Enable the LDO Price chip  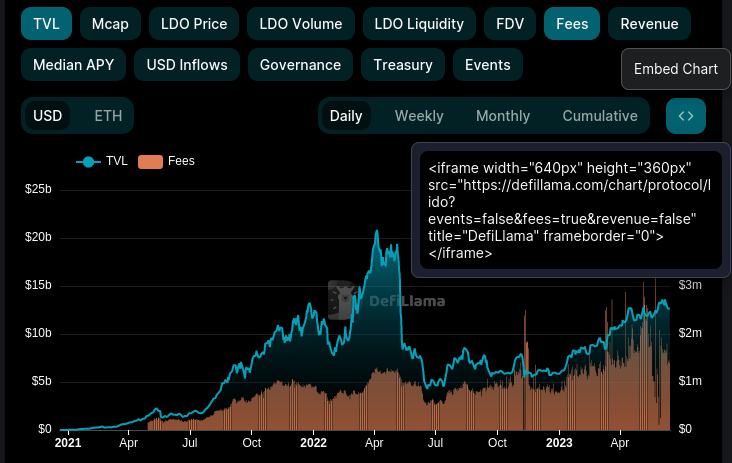(194, 24)
